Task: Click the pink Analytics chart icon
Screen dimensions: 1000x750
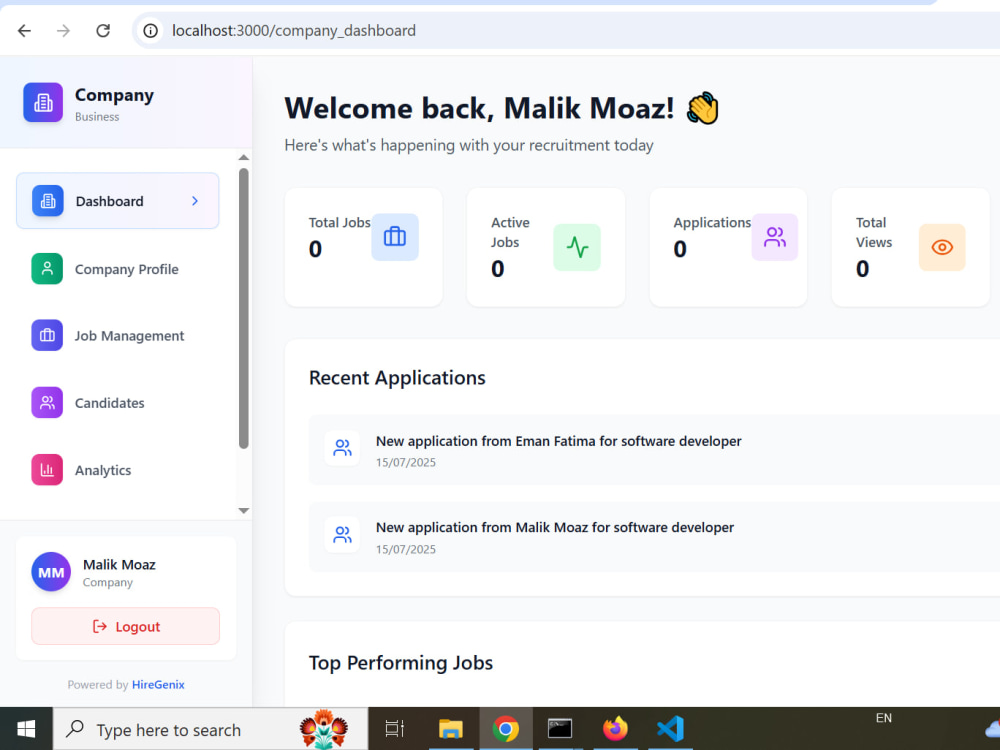Action: point(47,470)
